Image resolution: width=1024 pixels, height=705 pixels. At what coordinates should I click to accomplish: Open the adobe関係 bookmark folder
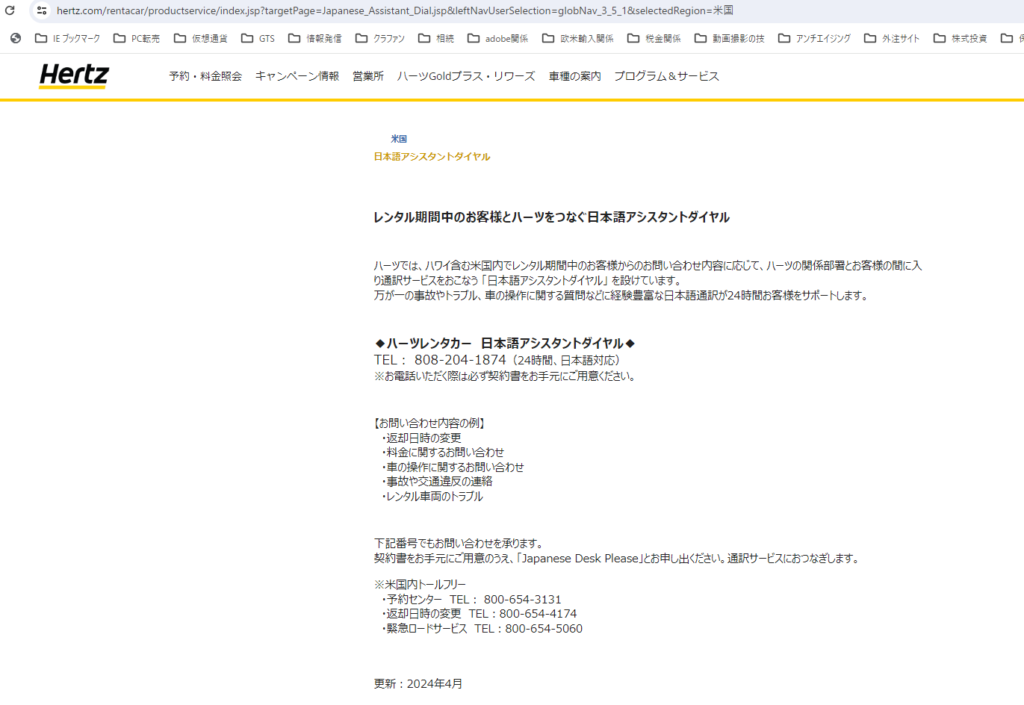coord(498,39)
